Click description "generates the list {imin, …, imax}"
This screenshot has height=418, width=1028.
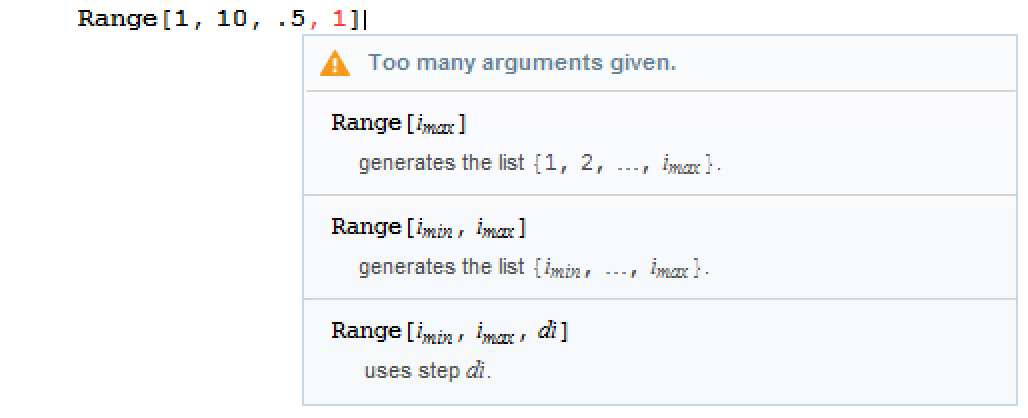[534, 268]
